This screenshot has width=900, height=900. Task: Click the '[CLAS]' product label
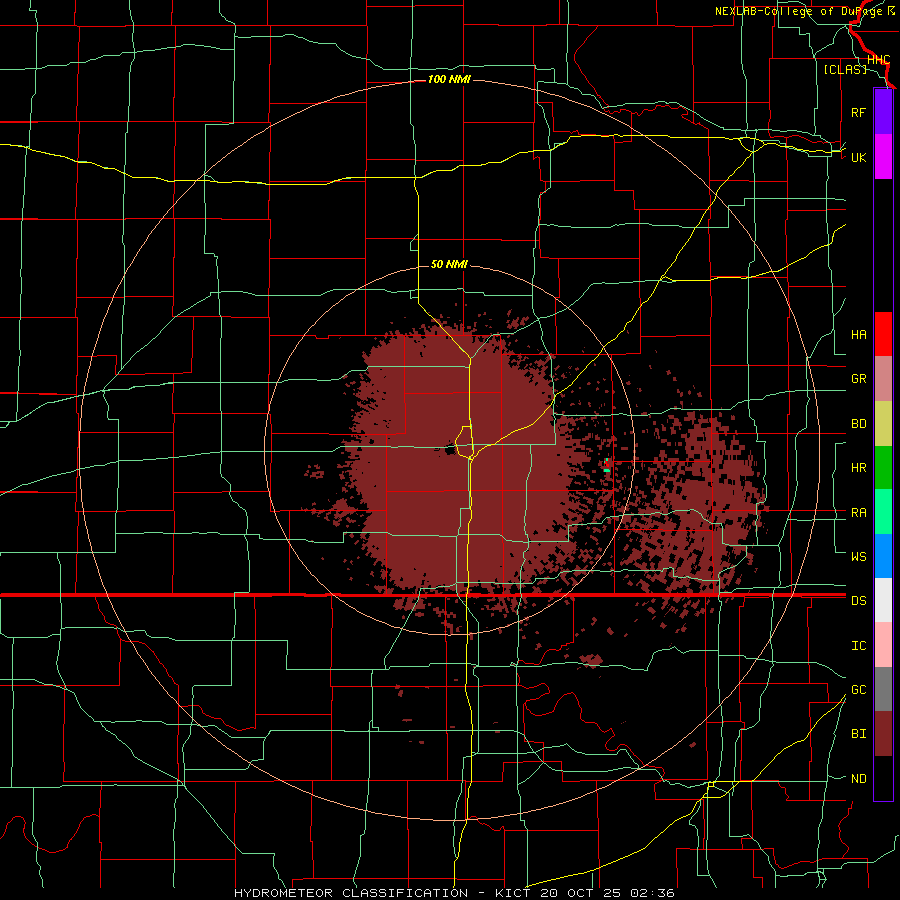point(845,69)
